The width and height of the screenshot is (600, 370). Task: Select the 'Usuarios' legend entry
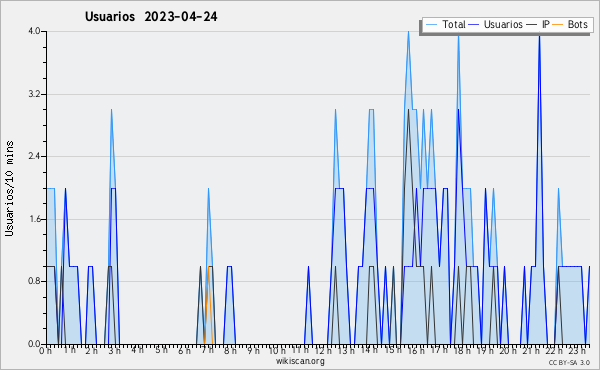(x=503, y=24)
